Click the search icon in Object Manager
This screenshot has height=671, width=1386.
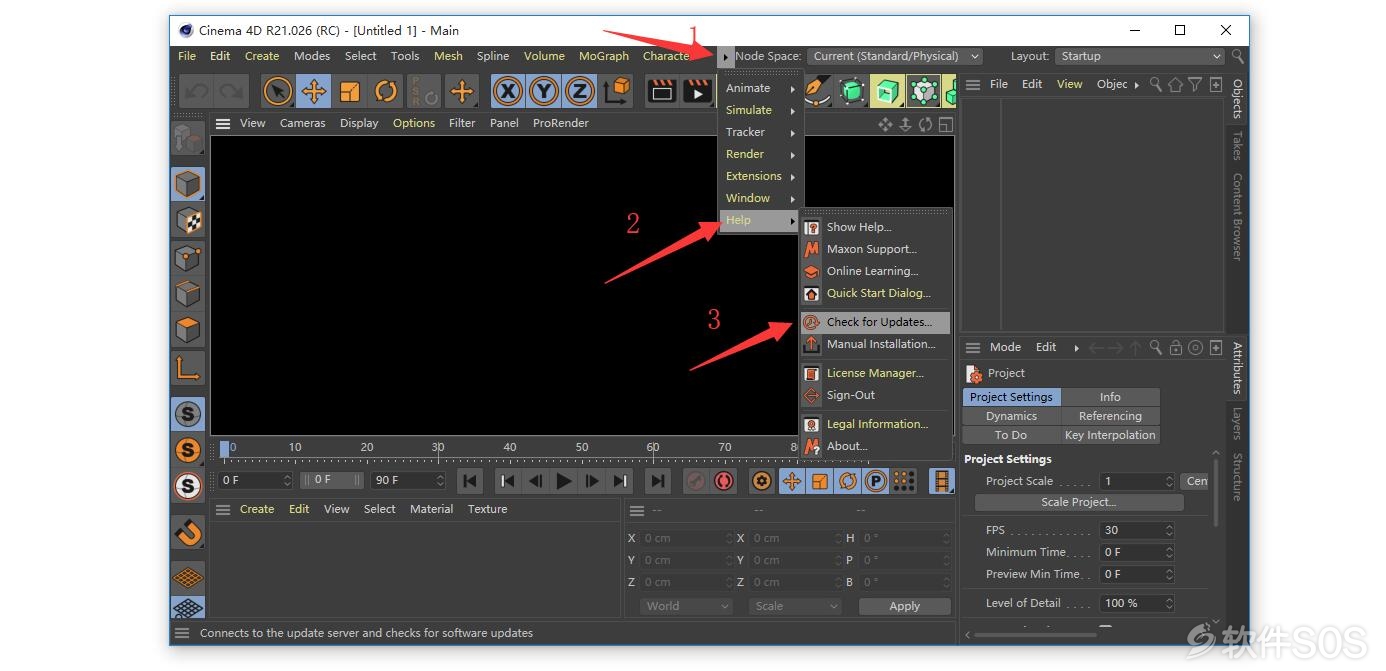(x=1156, y=84)
